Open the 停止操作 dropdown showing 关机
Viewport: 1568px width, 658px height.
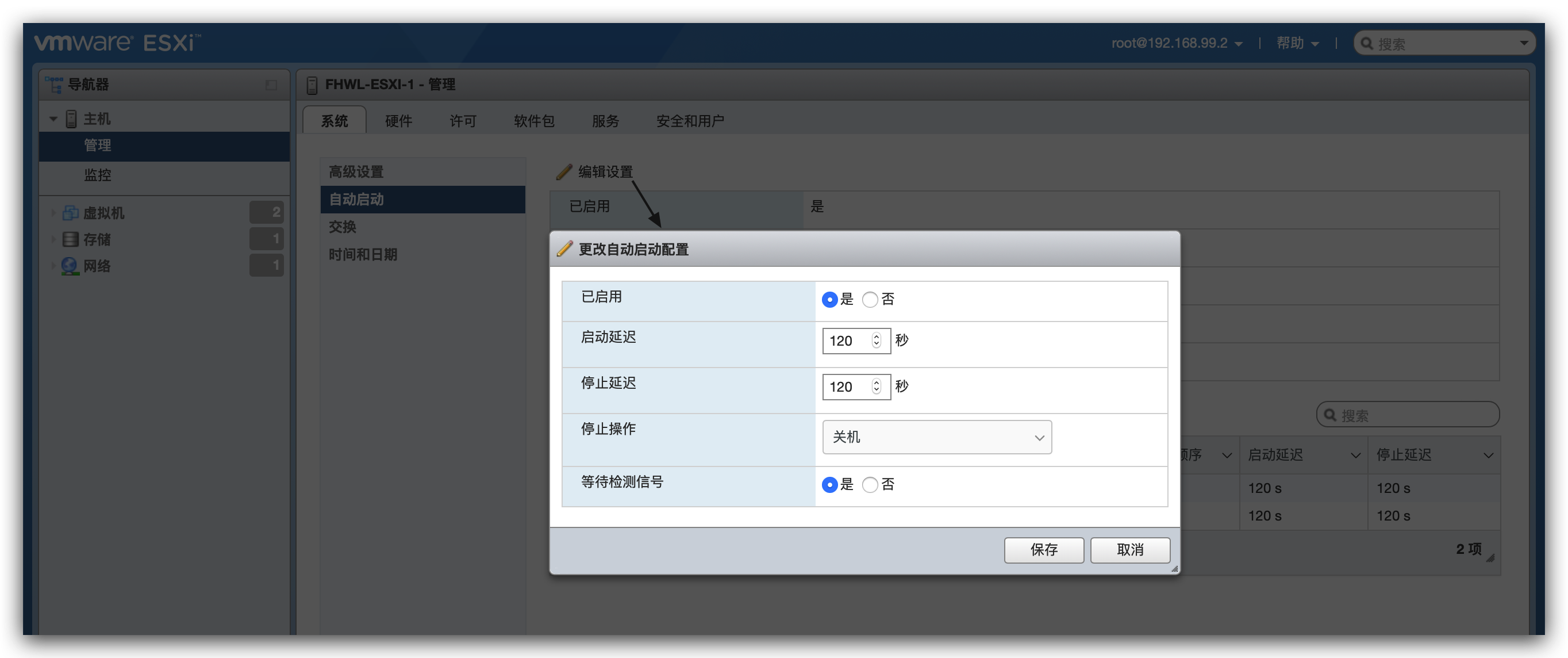point(936,437)
